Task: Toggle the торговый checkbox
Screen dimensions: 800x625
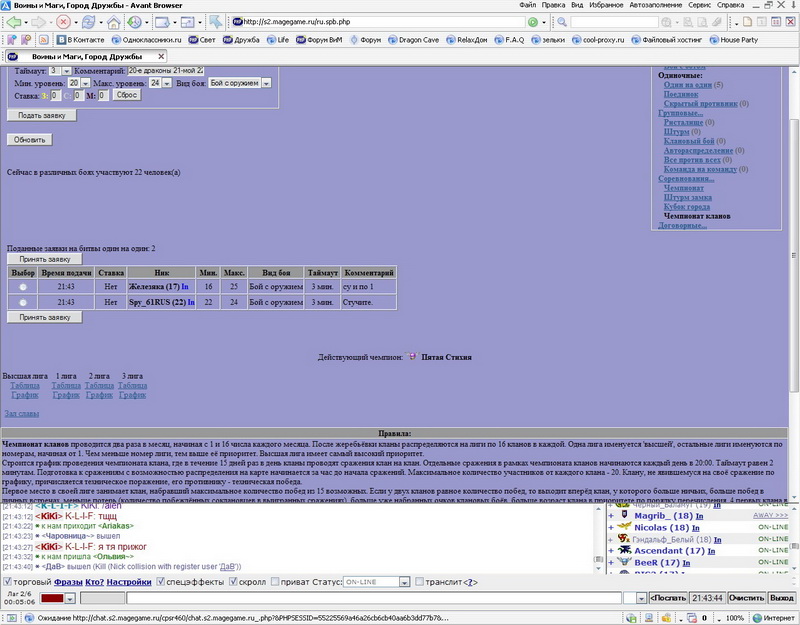Action: pyautogui.click(x=7, y=582)
